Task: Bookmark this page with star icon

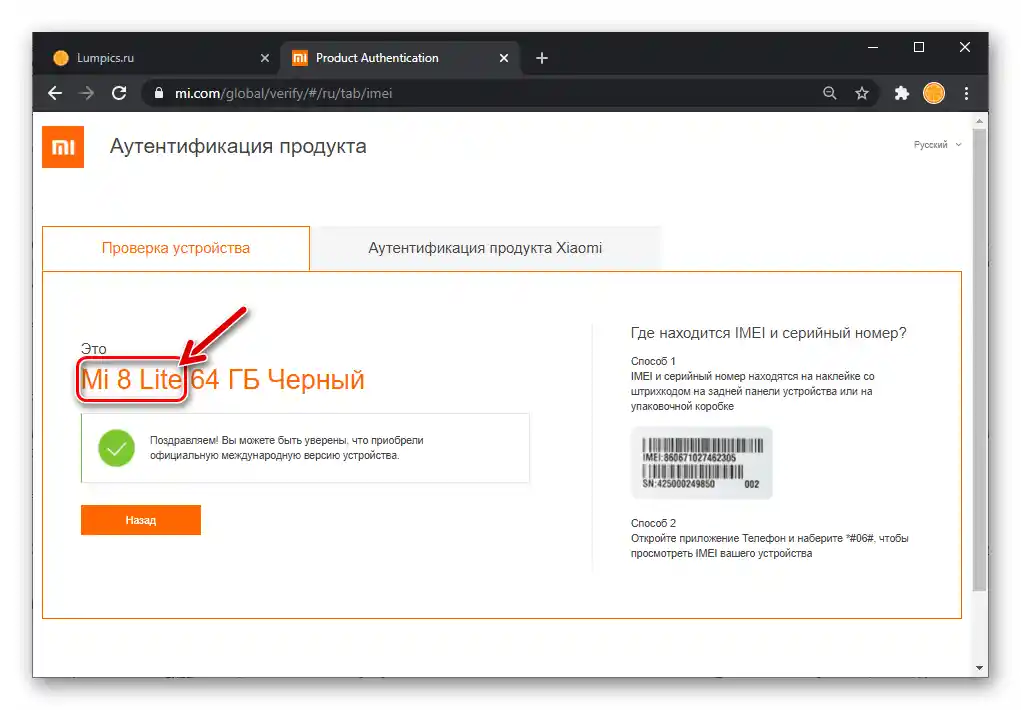Action: click(x=862, y=93)
